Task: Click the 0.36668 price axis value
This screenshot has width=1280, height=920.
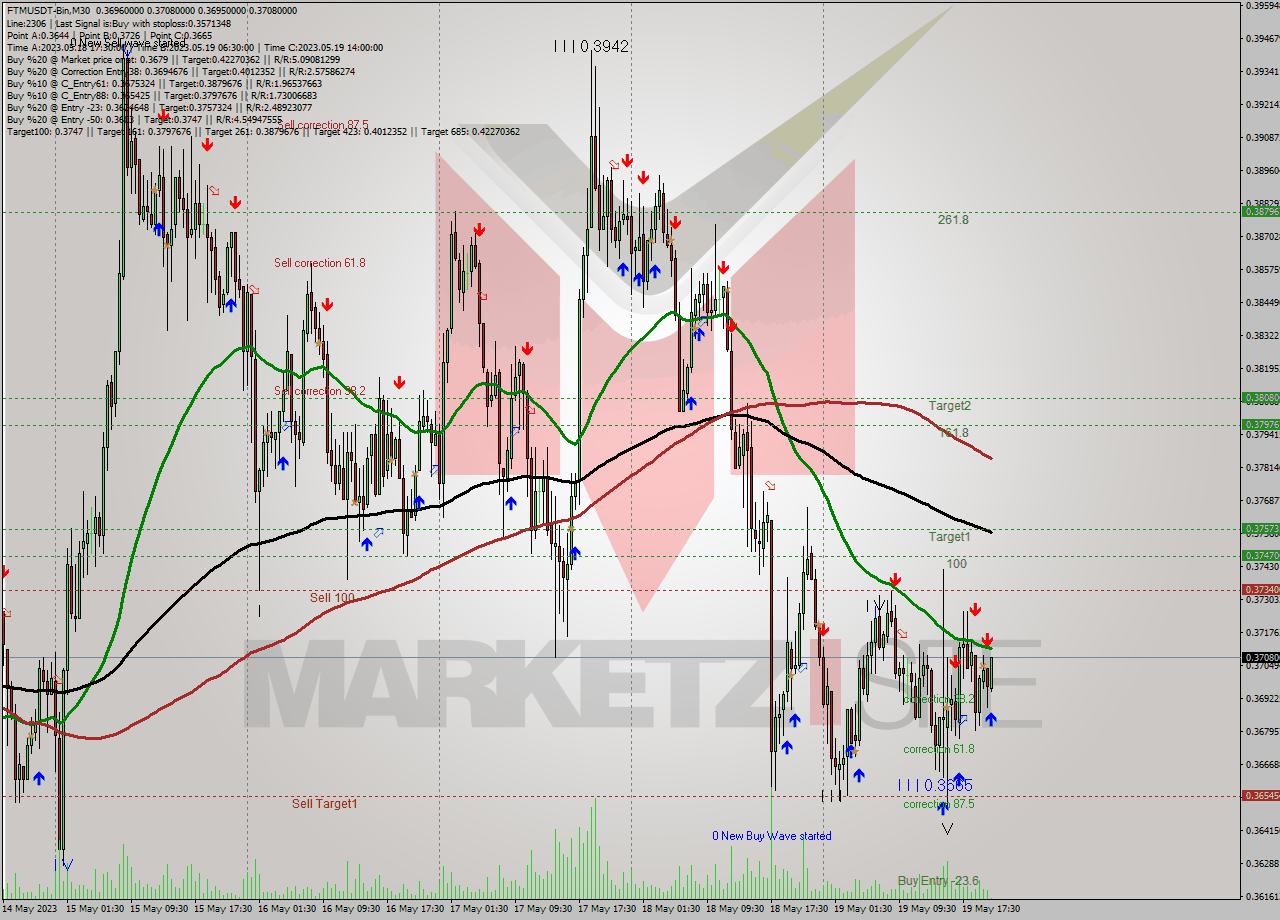Action: [x=1262, y=765]
